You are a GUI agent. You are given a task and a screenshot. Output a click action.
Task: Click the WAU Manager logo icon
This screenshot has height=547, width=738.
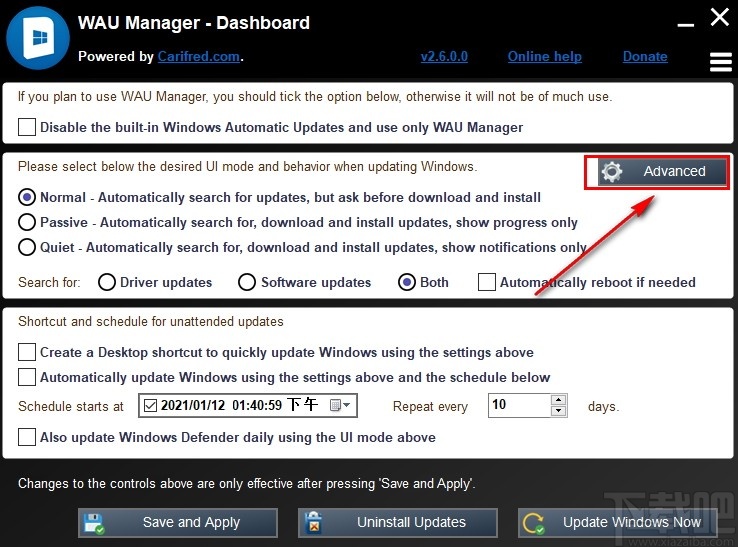pos(38,39)
